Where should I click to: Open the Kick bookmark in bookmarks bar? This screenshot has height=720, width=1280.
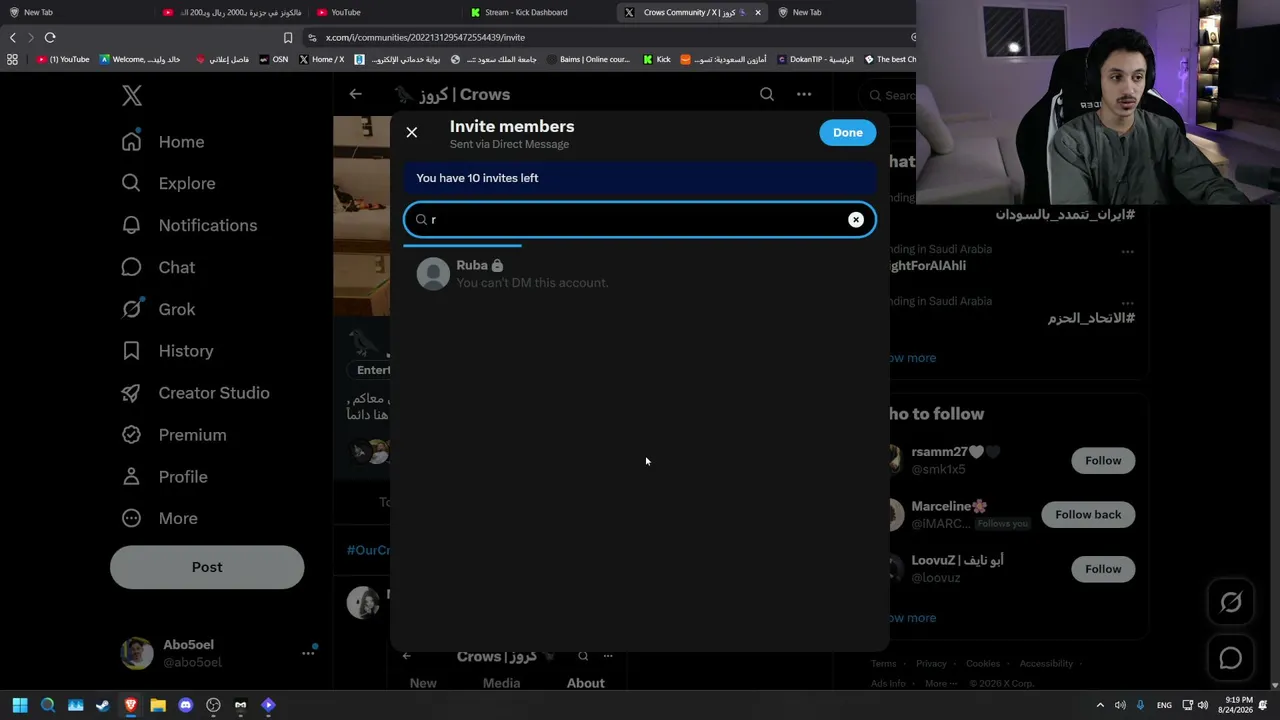656,59
